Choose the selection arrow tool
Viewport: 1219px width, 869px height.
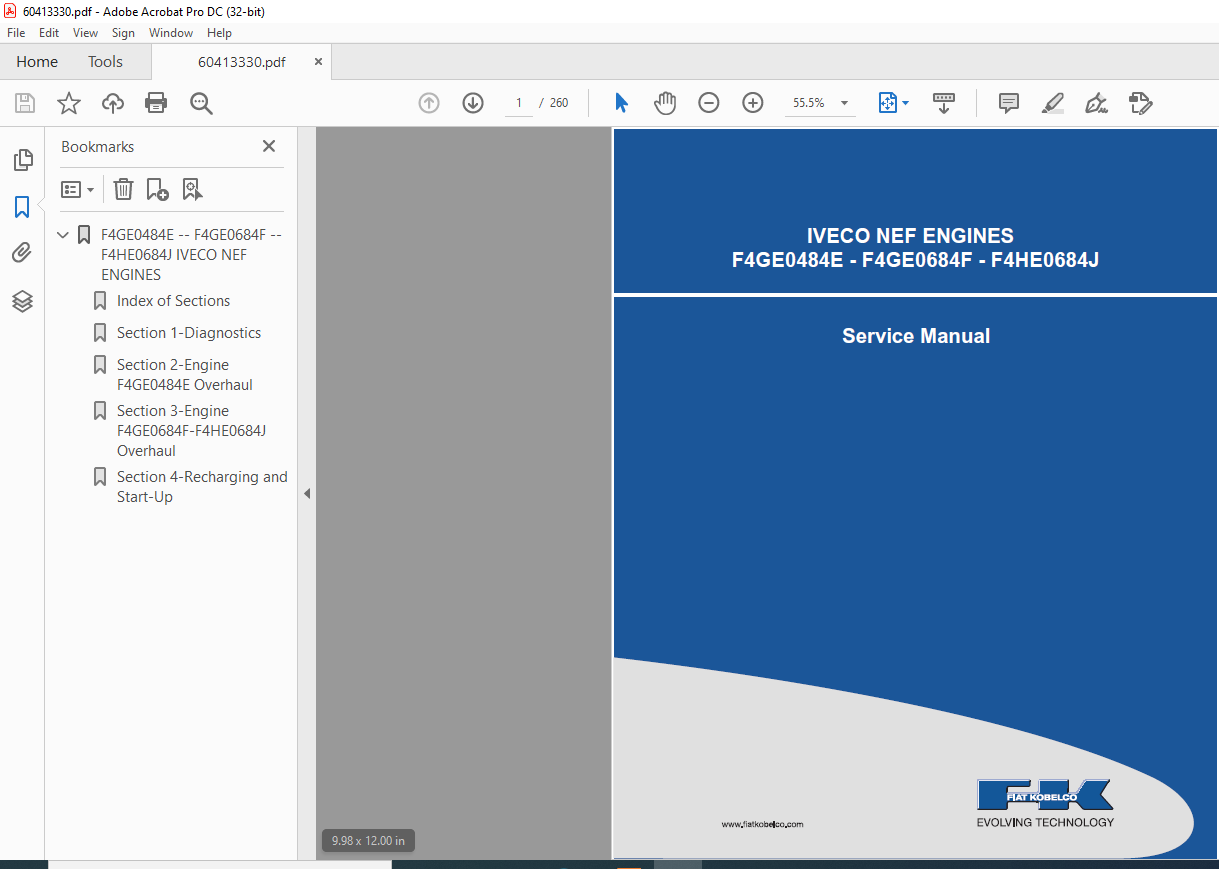click(x=621, y=103)
